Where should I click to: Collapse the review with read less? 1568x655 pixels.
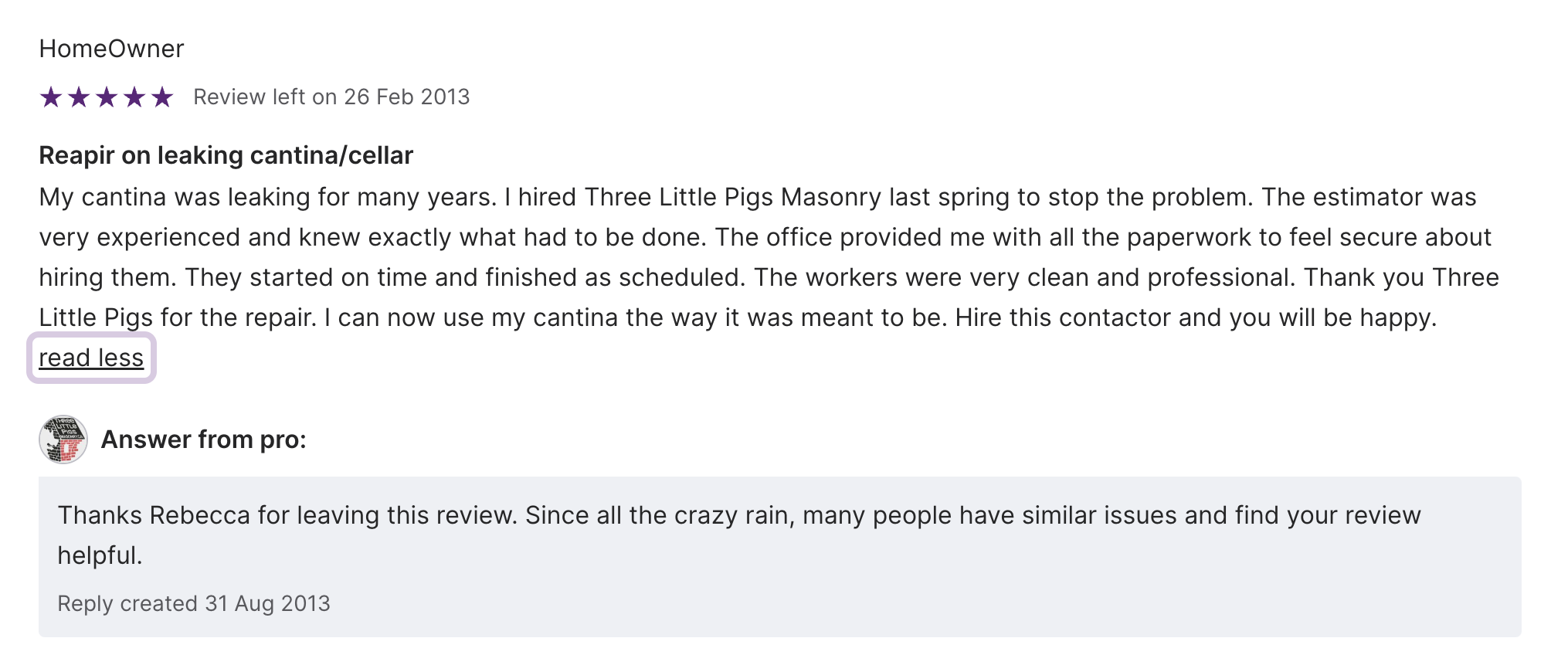(91, 358)
